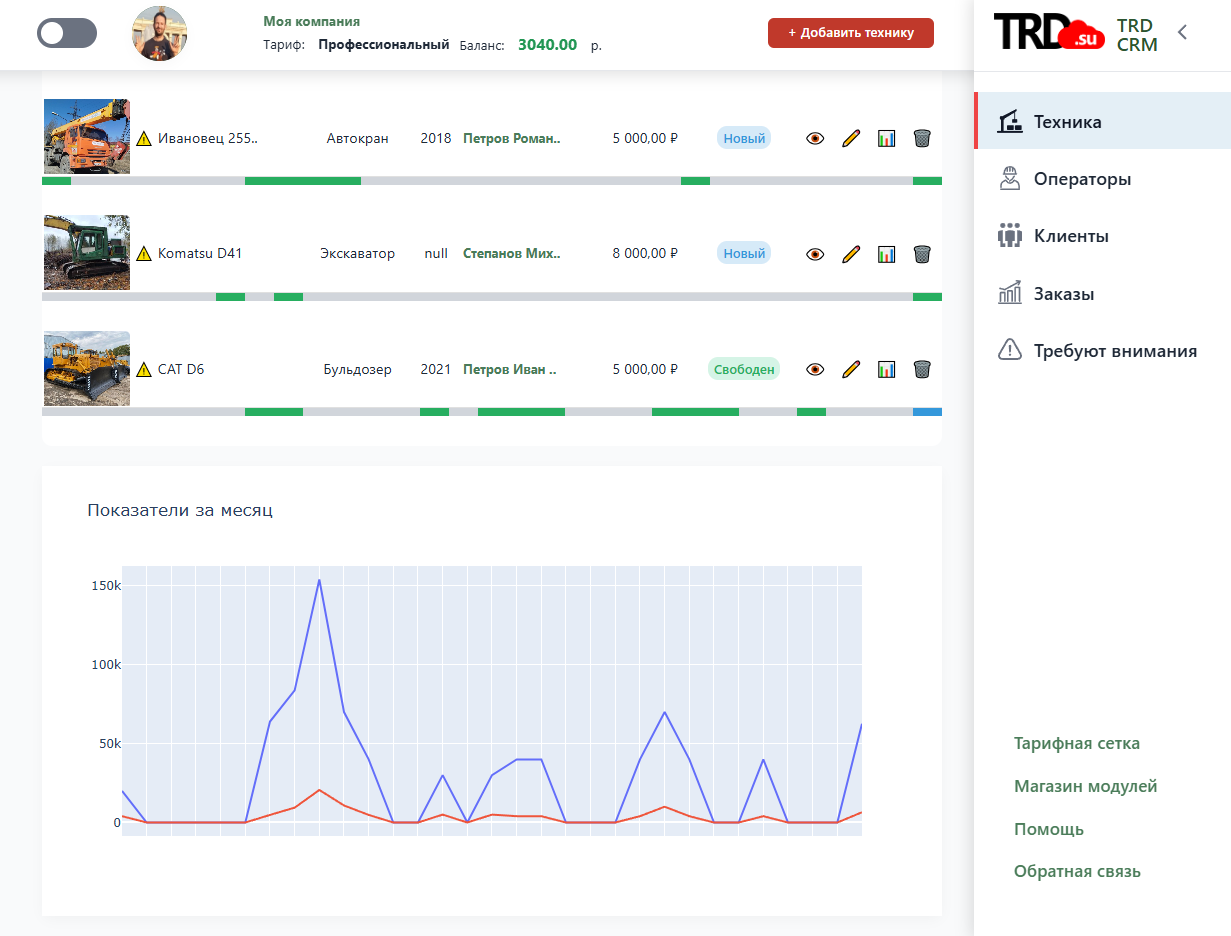Click the Свободен status badge for CAT D6

pyautogui.click(x=744, y=369)
